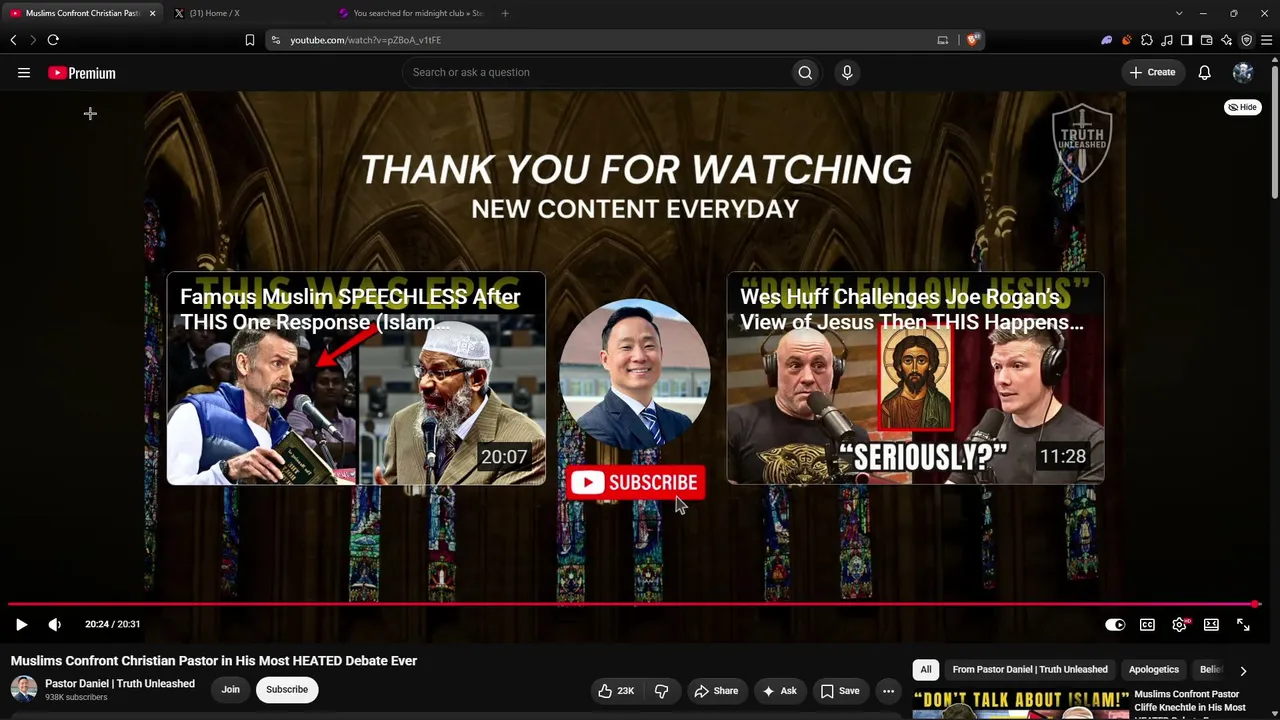Open the Create menu

[x=1153, y=72]
